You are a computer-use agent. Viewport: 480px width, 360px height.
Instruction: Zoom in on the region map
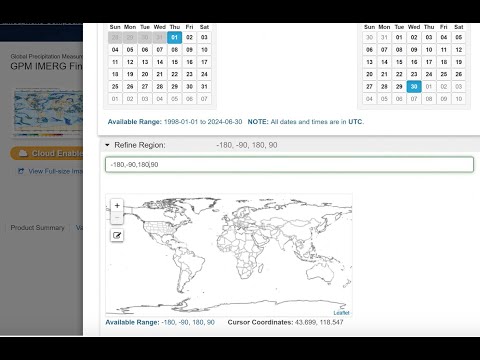pyautogui.click(x=117, y=205)
